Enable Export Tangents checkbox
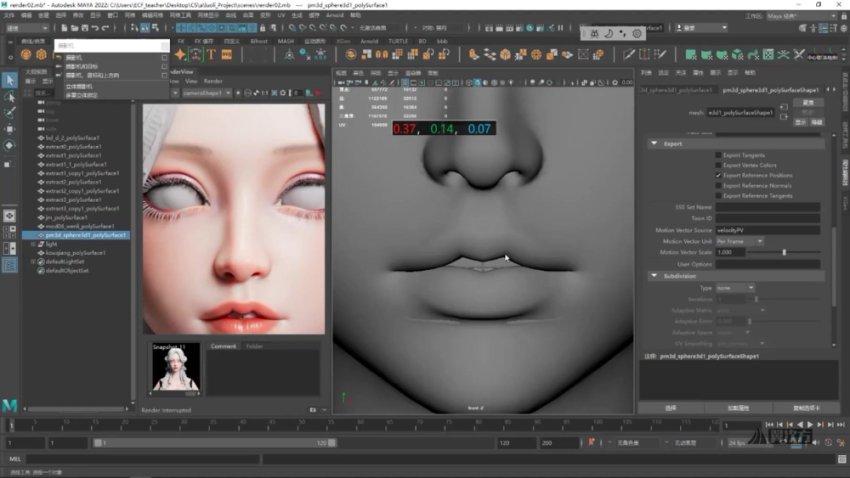This screenshot has height=478, width=850. click(x=718, y=156)
